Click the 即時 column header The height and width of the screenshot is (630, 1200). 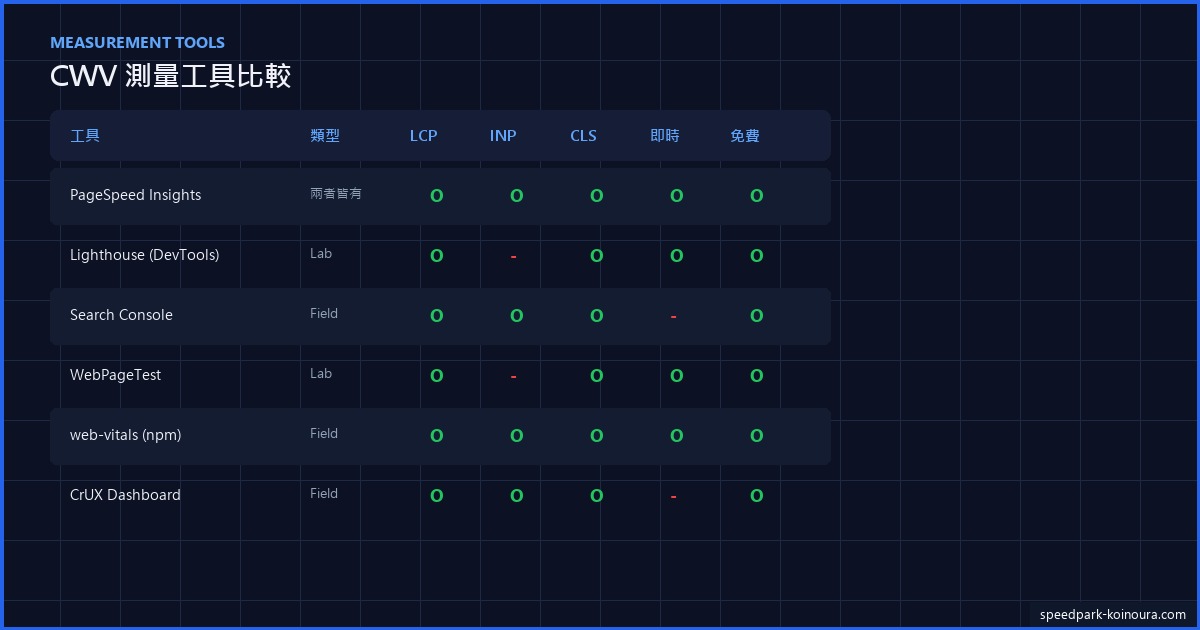tap(665, 135)
